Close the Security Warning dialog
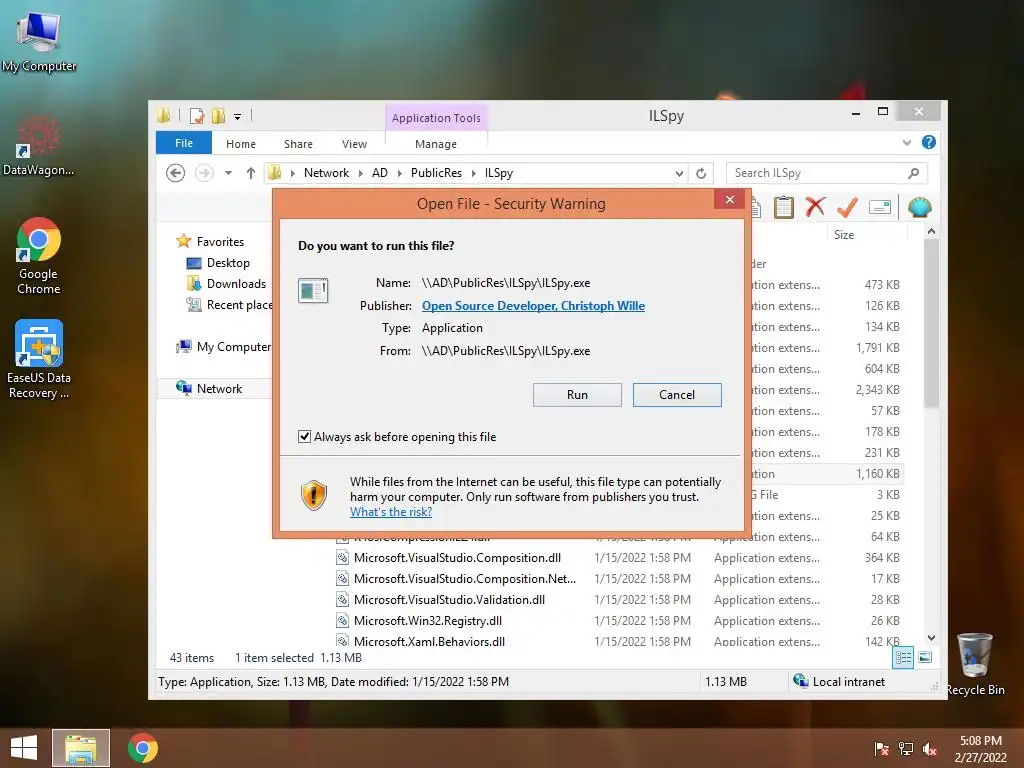 click(729, 199)
